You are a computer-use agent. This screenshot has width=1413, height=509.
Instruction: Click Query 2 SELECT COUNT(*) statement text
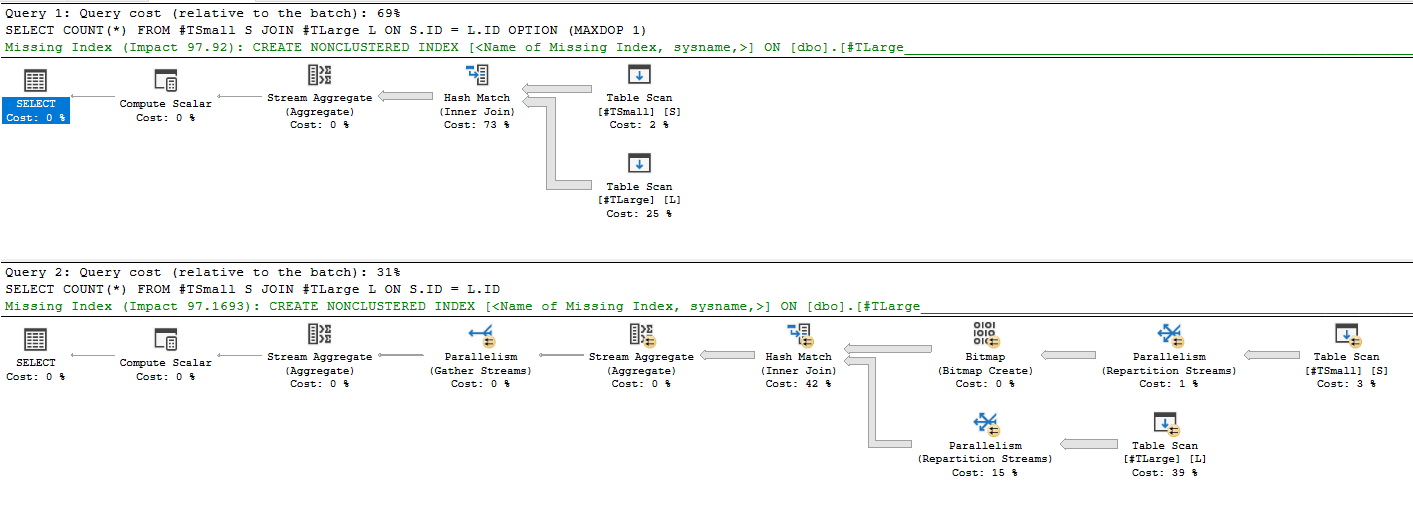click(x=252, y=289)
